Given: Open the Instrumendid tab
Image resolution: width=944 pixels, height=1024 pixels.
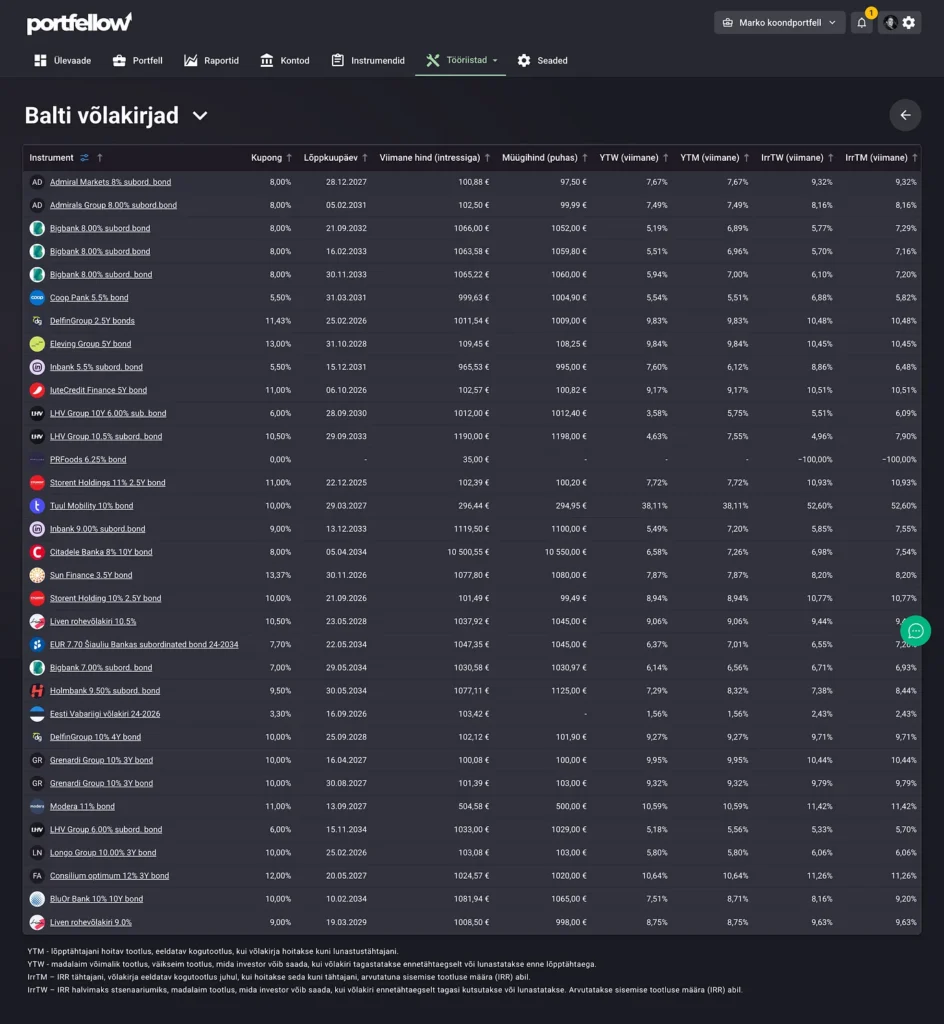Looking at the screenshot, I should point(368,61).
